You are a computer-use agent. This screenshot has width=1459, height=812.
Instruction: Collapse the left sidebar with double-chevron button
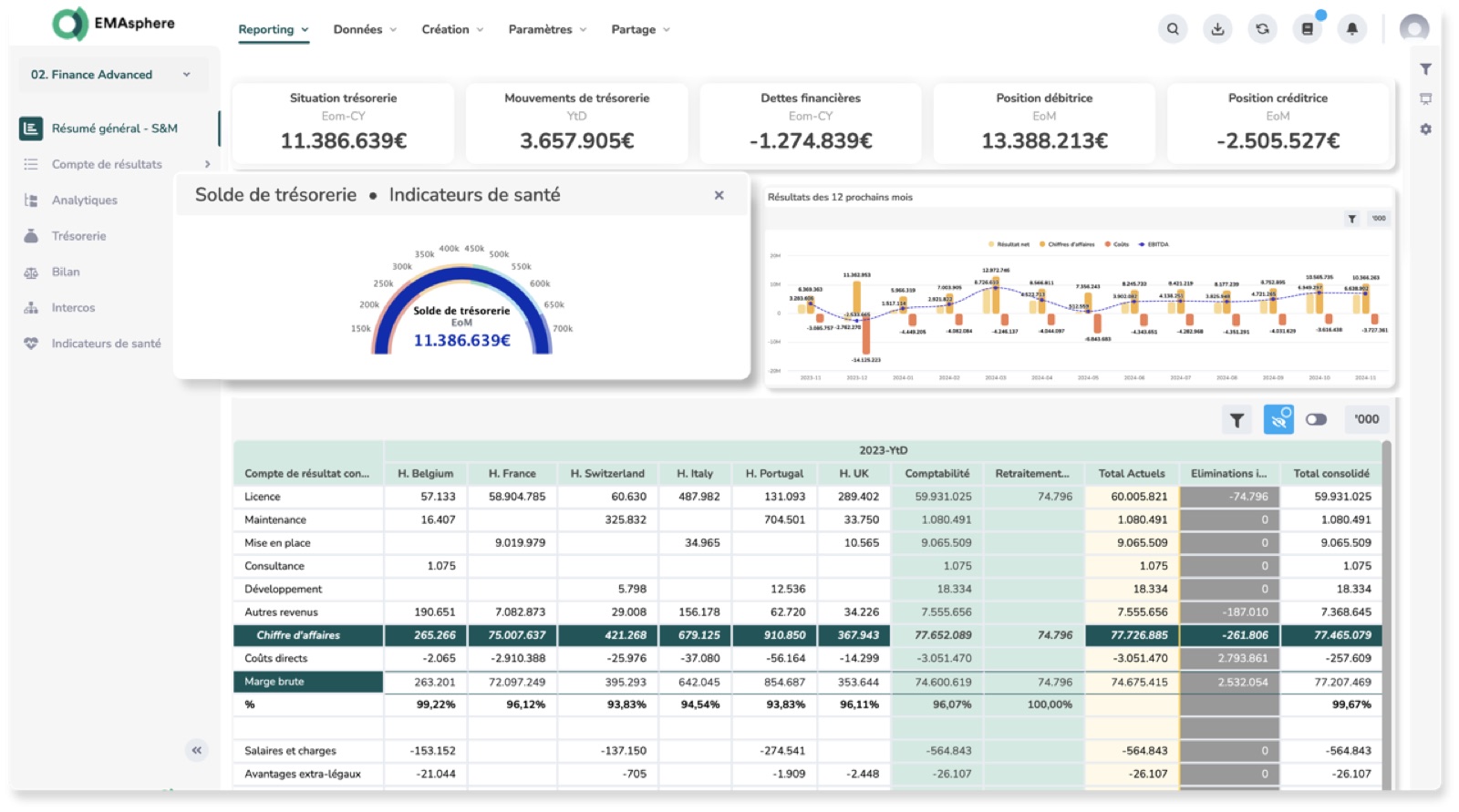197,750
